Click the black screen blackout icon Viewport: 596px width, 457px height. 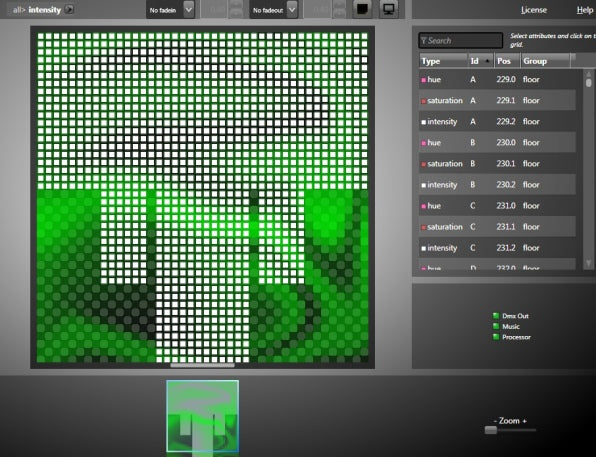tap(362, 9)
